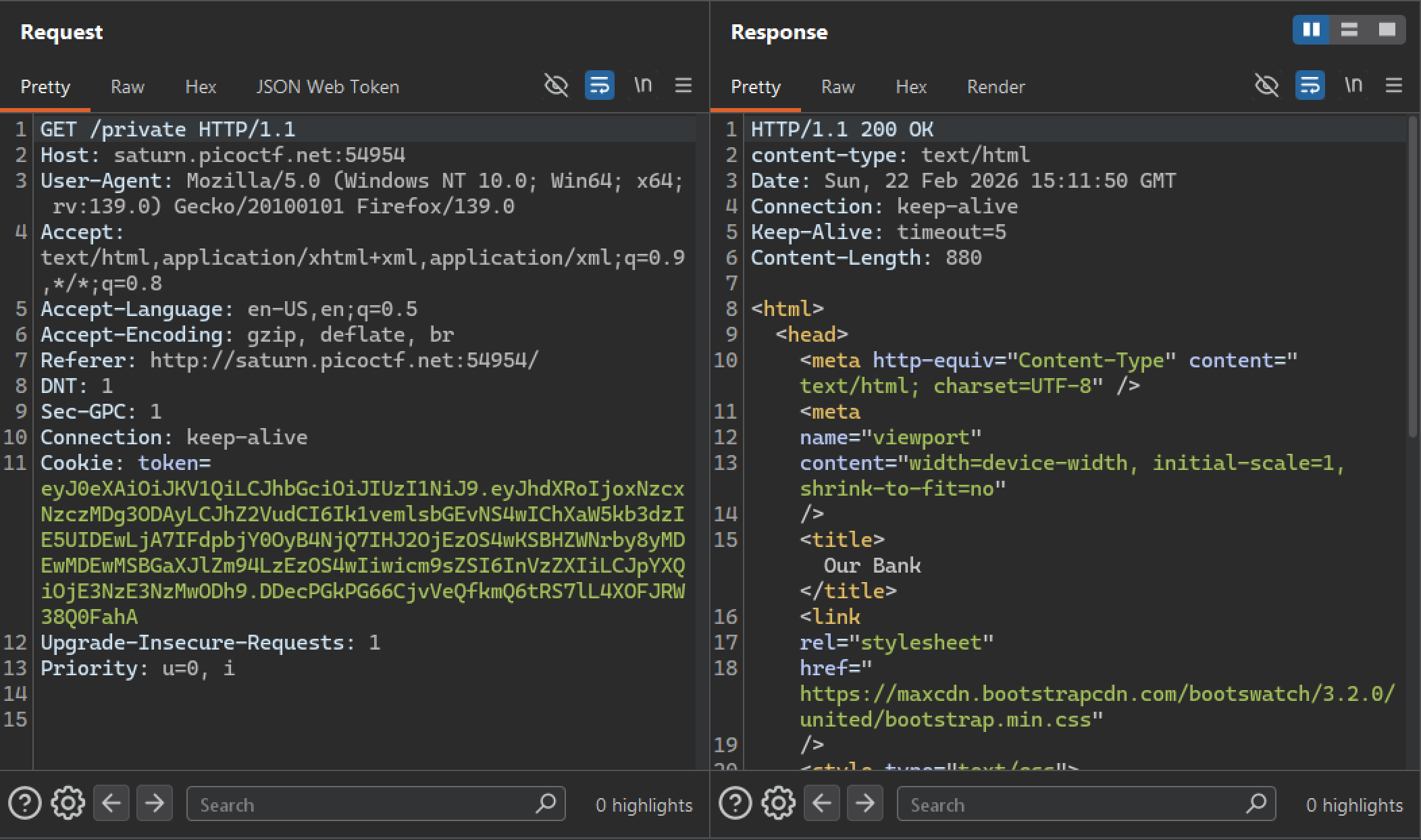View the request in Hex format
Image resolution: width=1421 pixels, height=840 pixels.
(x=201, y=86)
